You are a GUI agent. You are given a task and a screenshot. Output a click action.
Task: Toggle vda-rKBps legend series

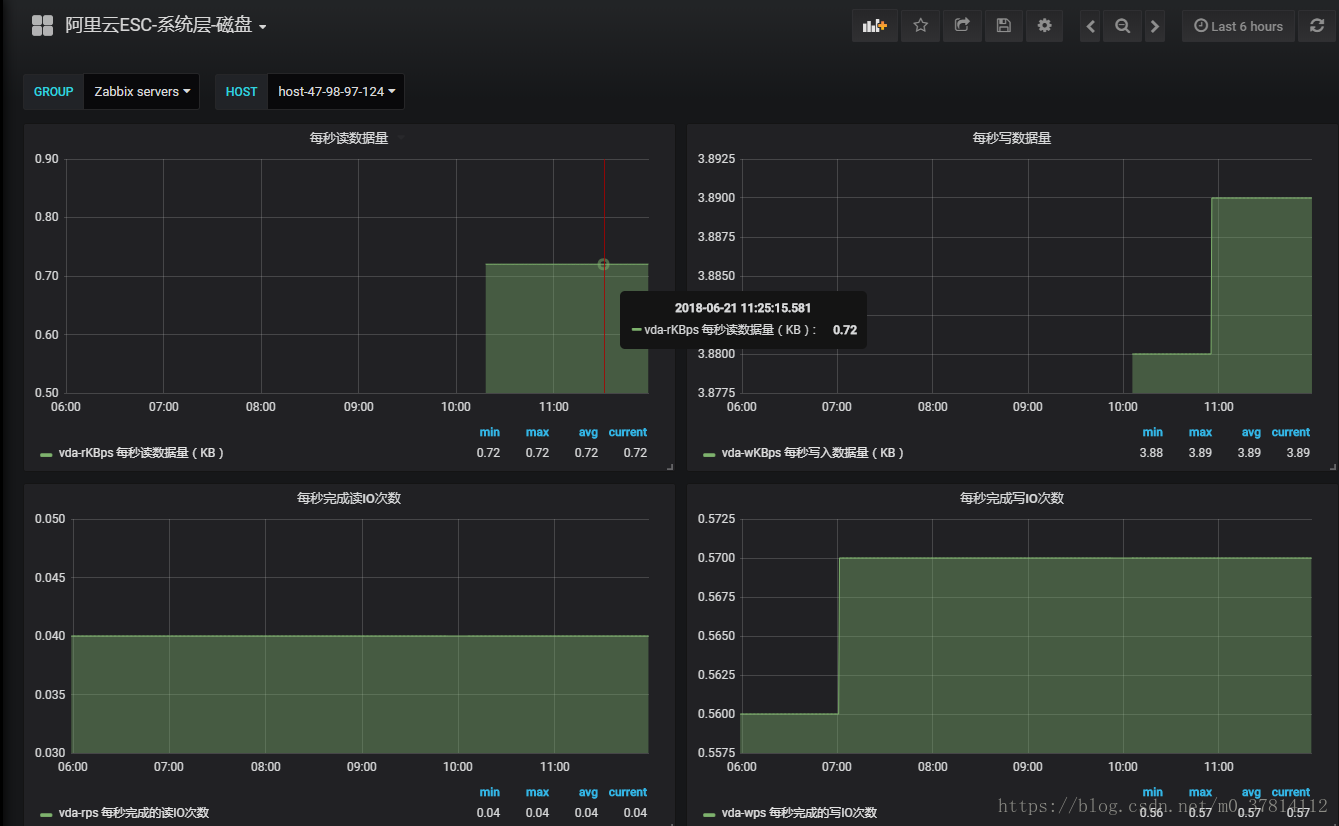141,453
